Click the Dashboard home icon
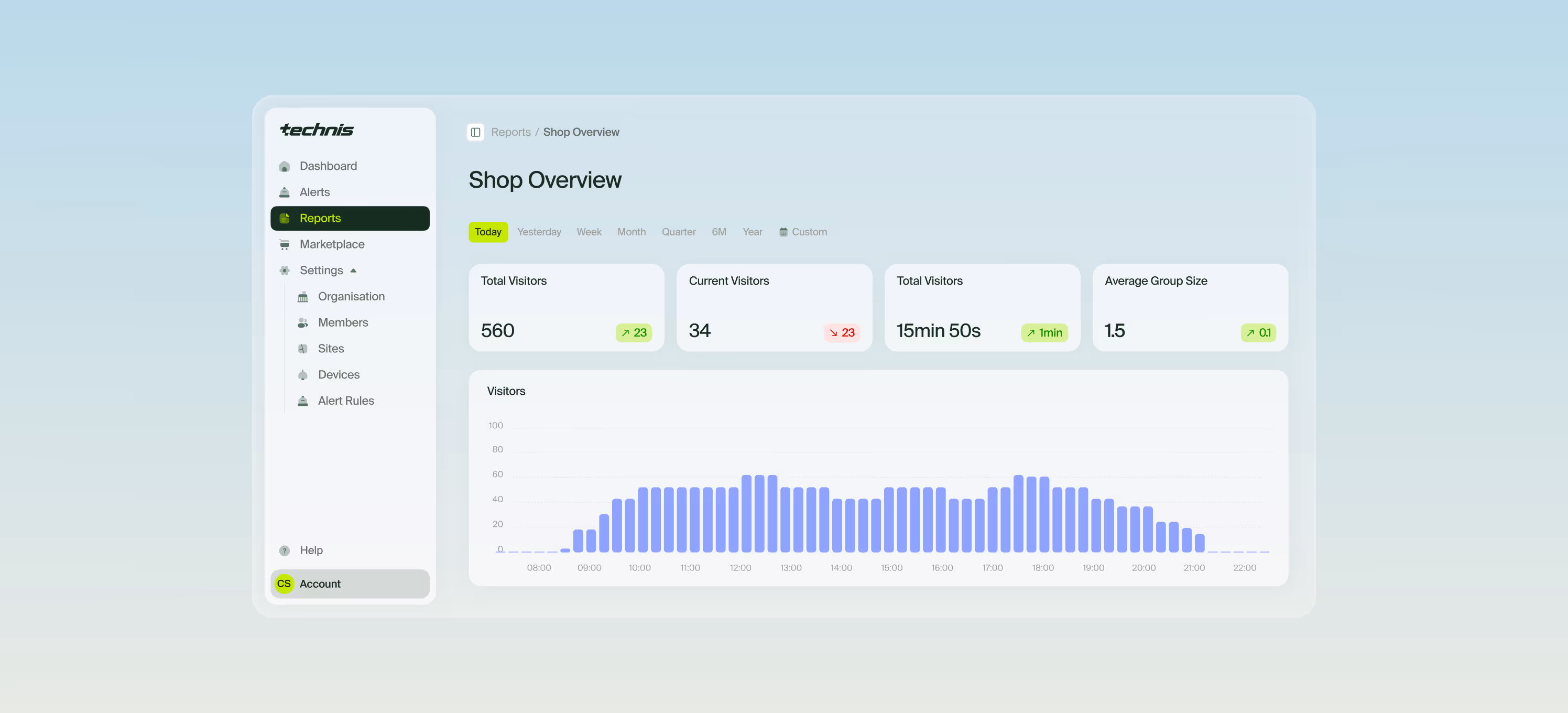 pos(284,166)
